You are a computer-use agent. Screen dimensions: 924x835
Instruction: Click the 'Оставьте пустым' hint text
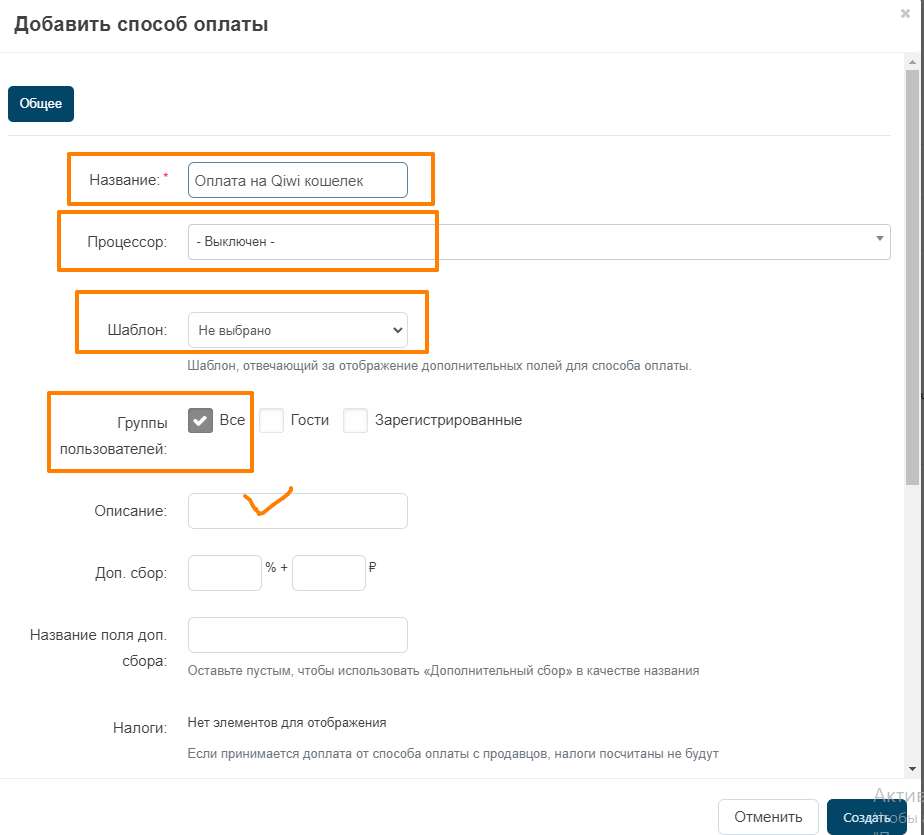[x=443, y=671]
